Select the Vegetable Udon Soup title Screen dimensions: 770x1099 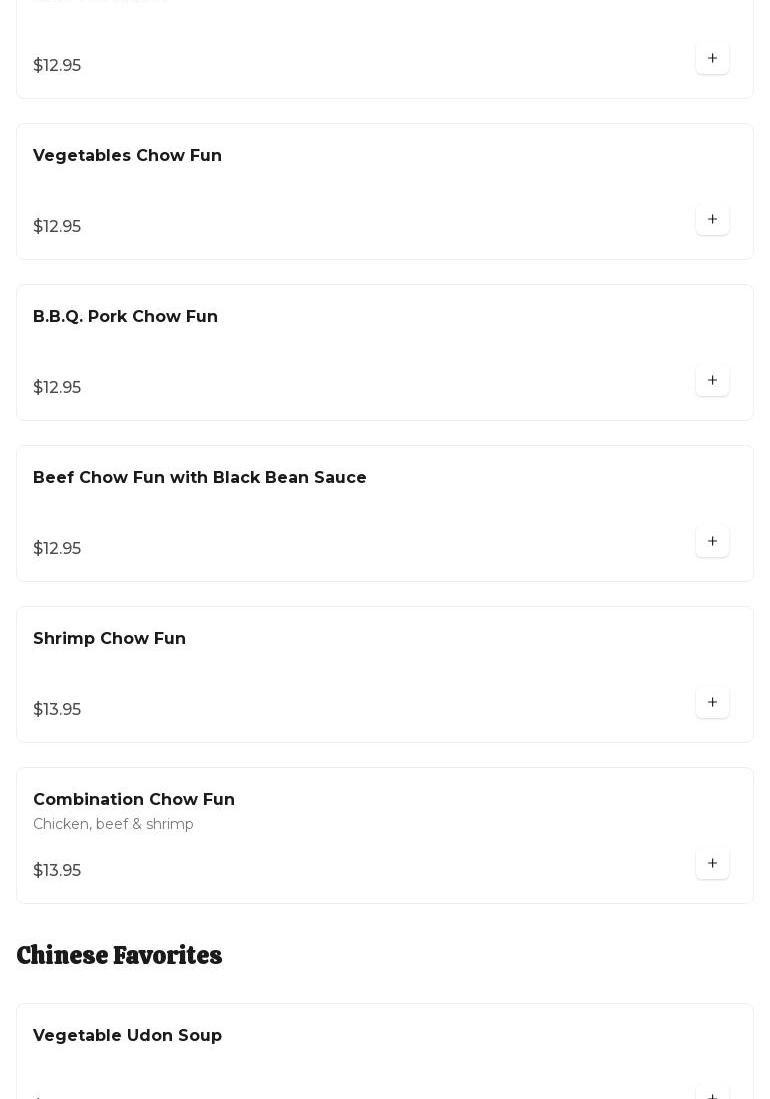pyautogui.click(x=127, y=1036)
